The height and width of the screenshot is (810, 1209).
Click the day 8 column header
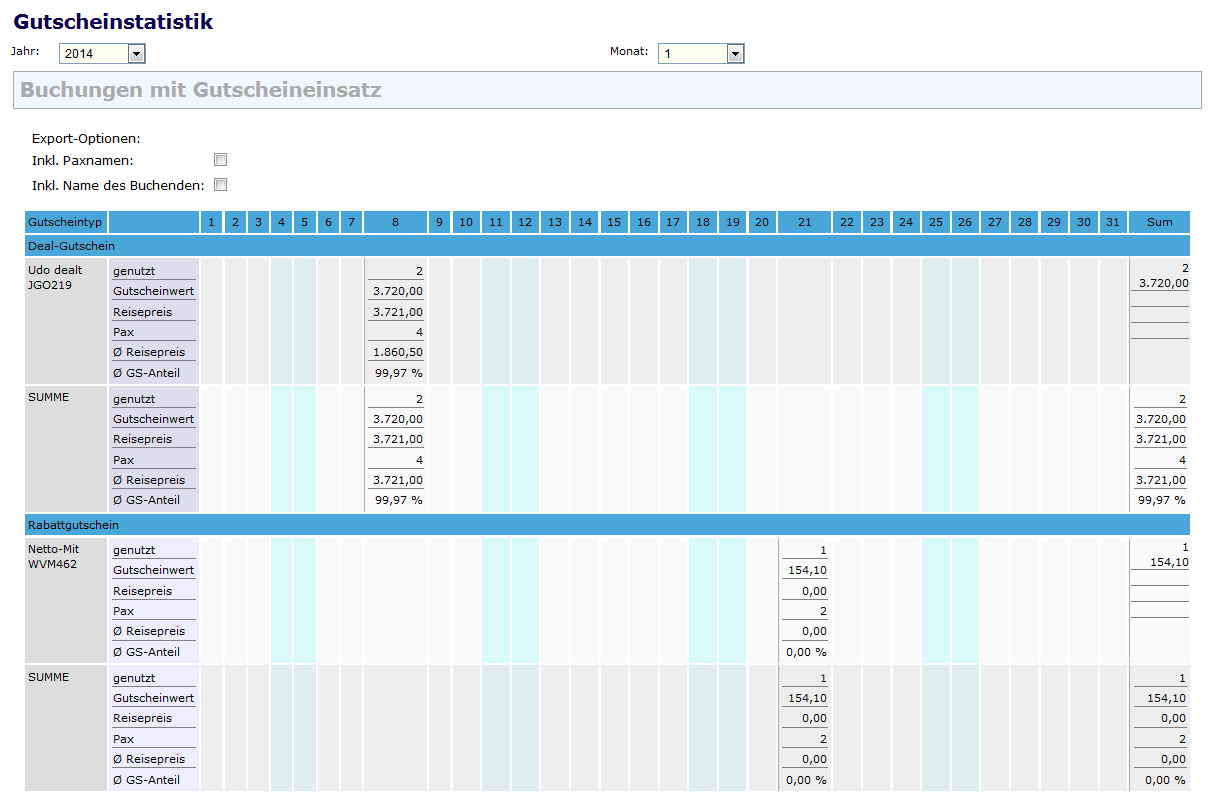pyautogui.click(x=395, y=222)
